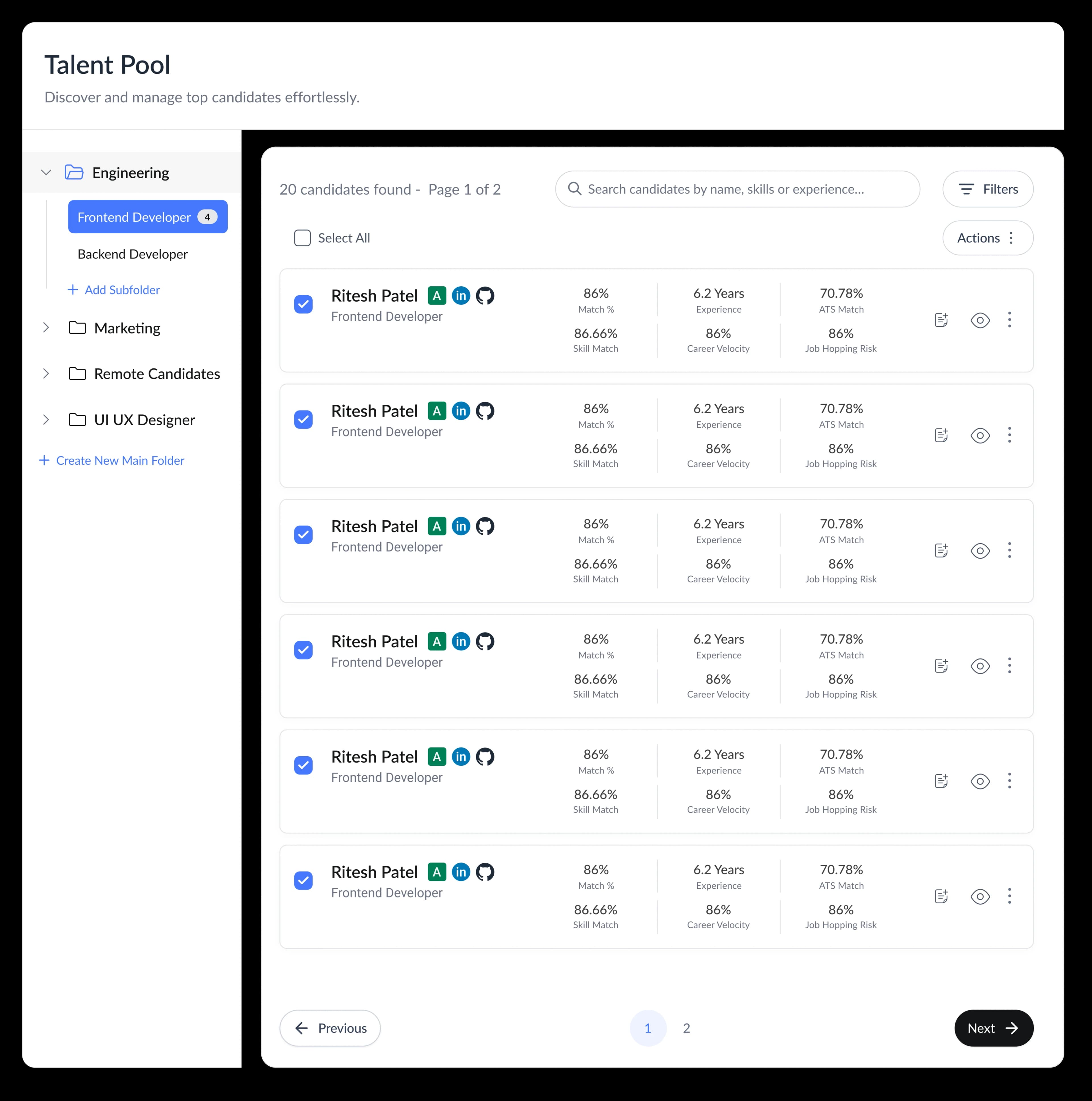Collapse the Engineering folder chevron

[x=46, y=173]
